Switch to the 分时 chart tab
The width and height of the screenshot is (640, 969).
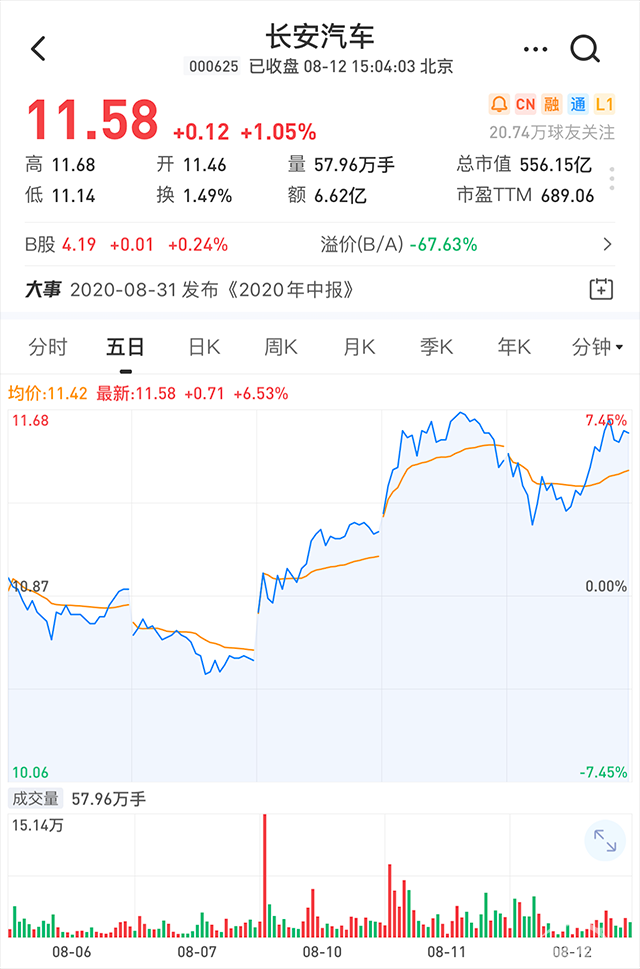pos(49,347)
